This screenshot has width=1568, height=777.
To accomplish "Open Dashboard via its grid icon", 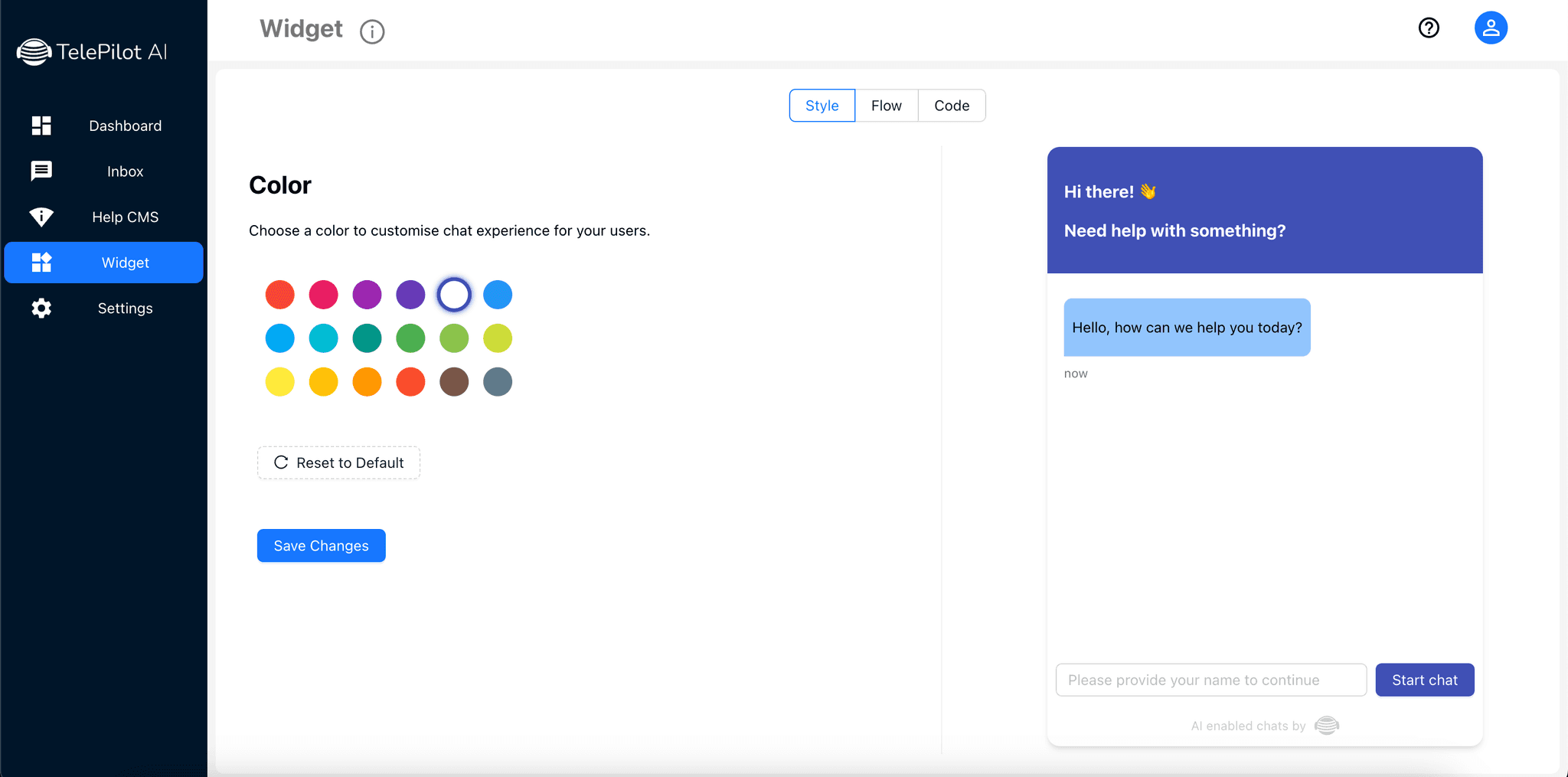I will pos(41,126).
